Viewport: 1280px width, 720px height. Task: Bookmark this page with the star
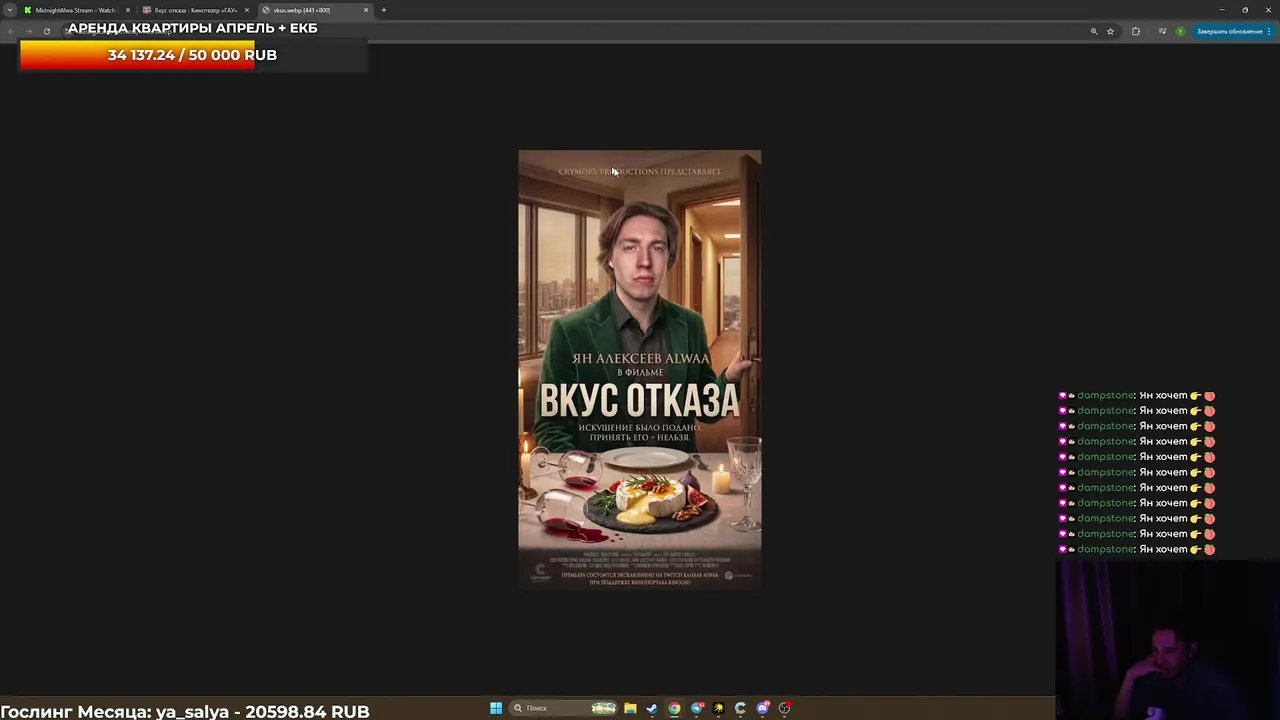pos(1110,31)
